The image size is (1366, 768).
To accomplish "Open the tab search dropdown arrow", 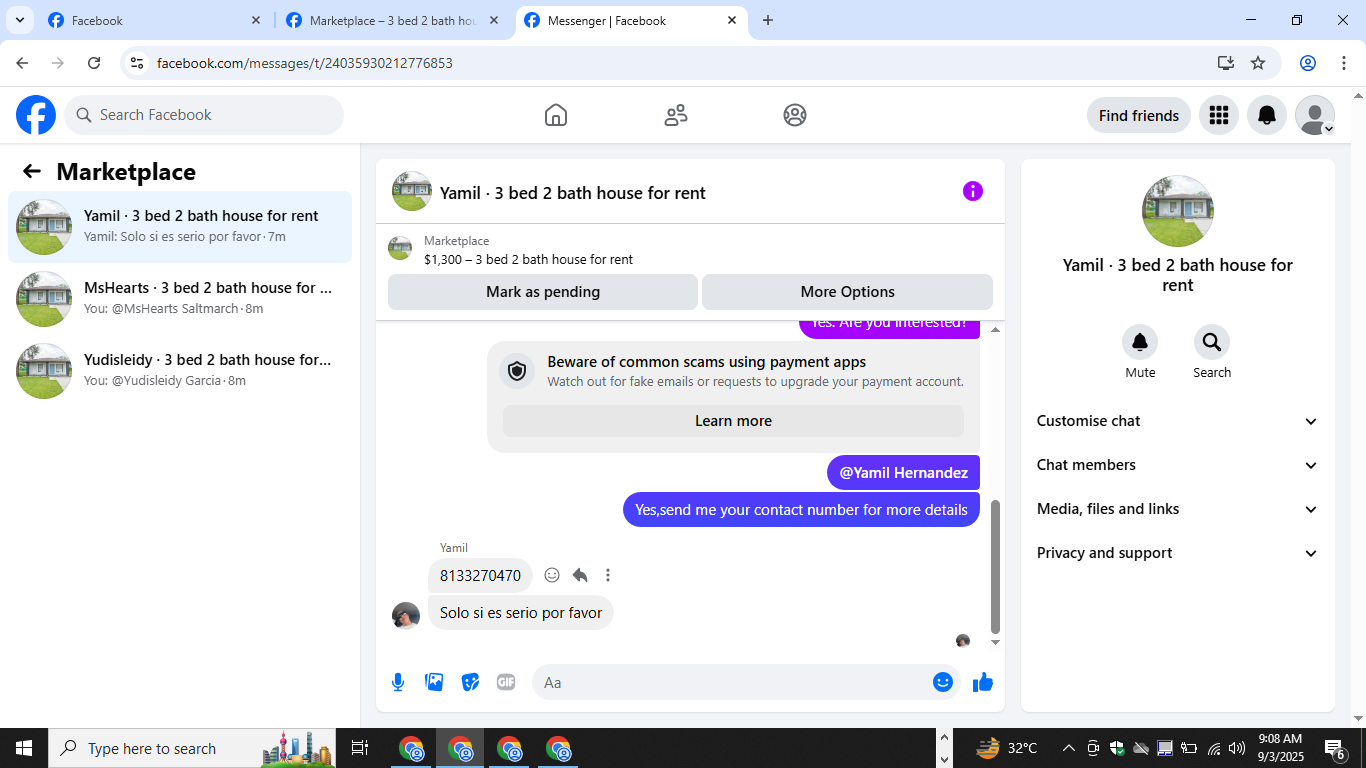I will [20, 20].
